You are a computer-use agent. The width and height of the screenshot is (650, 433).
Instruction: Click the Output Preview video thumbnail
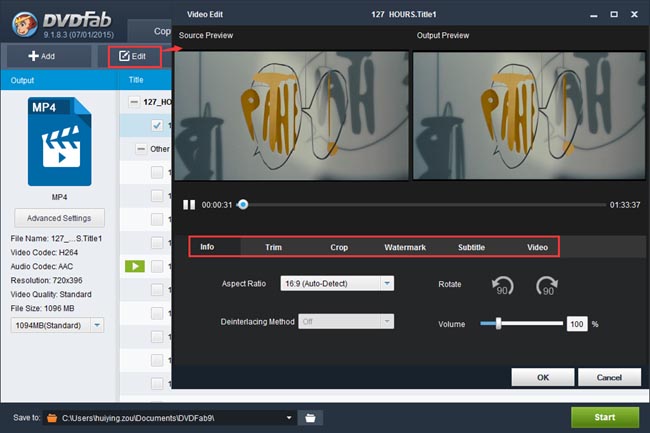click(529, 116)
